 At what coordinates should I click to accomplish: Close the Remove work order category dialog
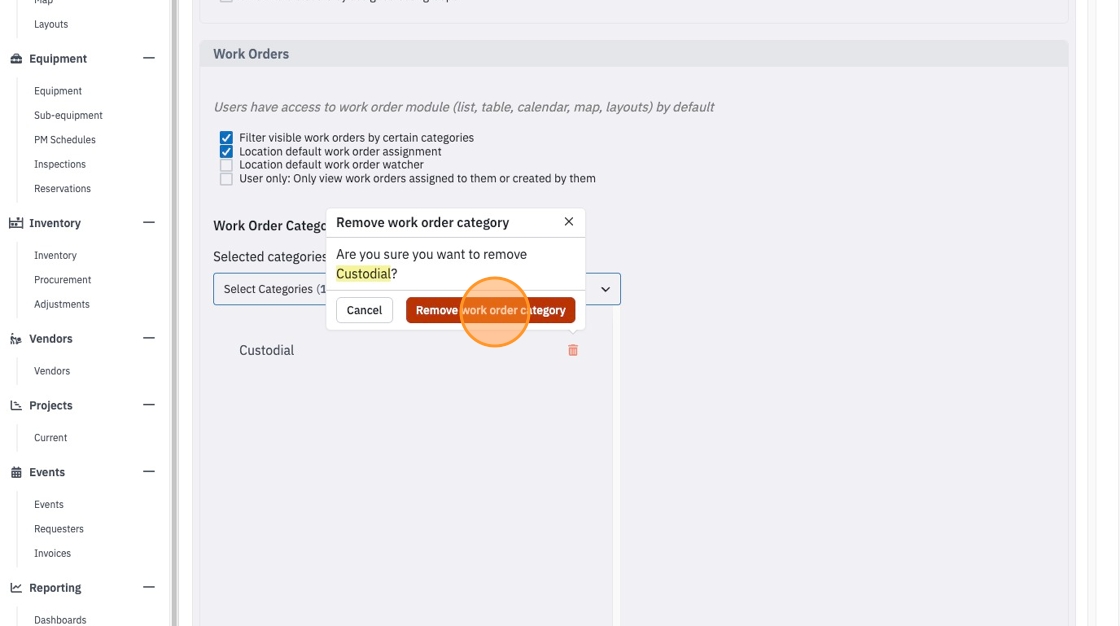point(569,222)
